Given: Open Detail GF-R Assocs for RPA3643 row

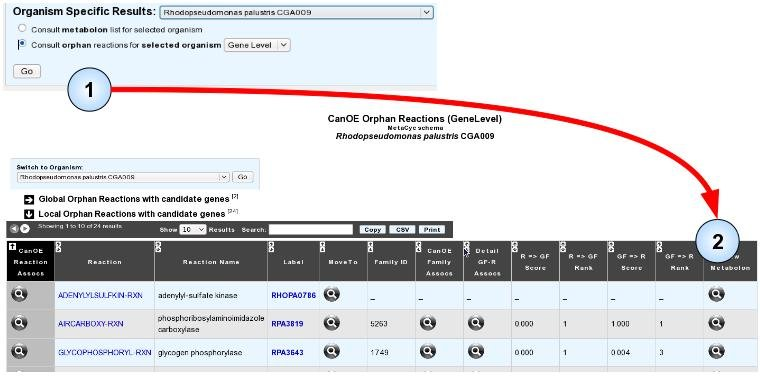Looking at the screenshot, I should [x=476, y=352].
